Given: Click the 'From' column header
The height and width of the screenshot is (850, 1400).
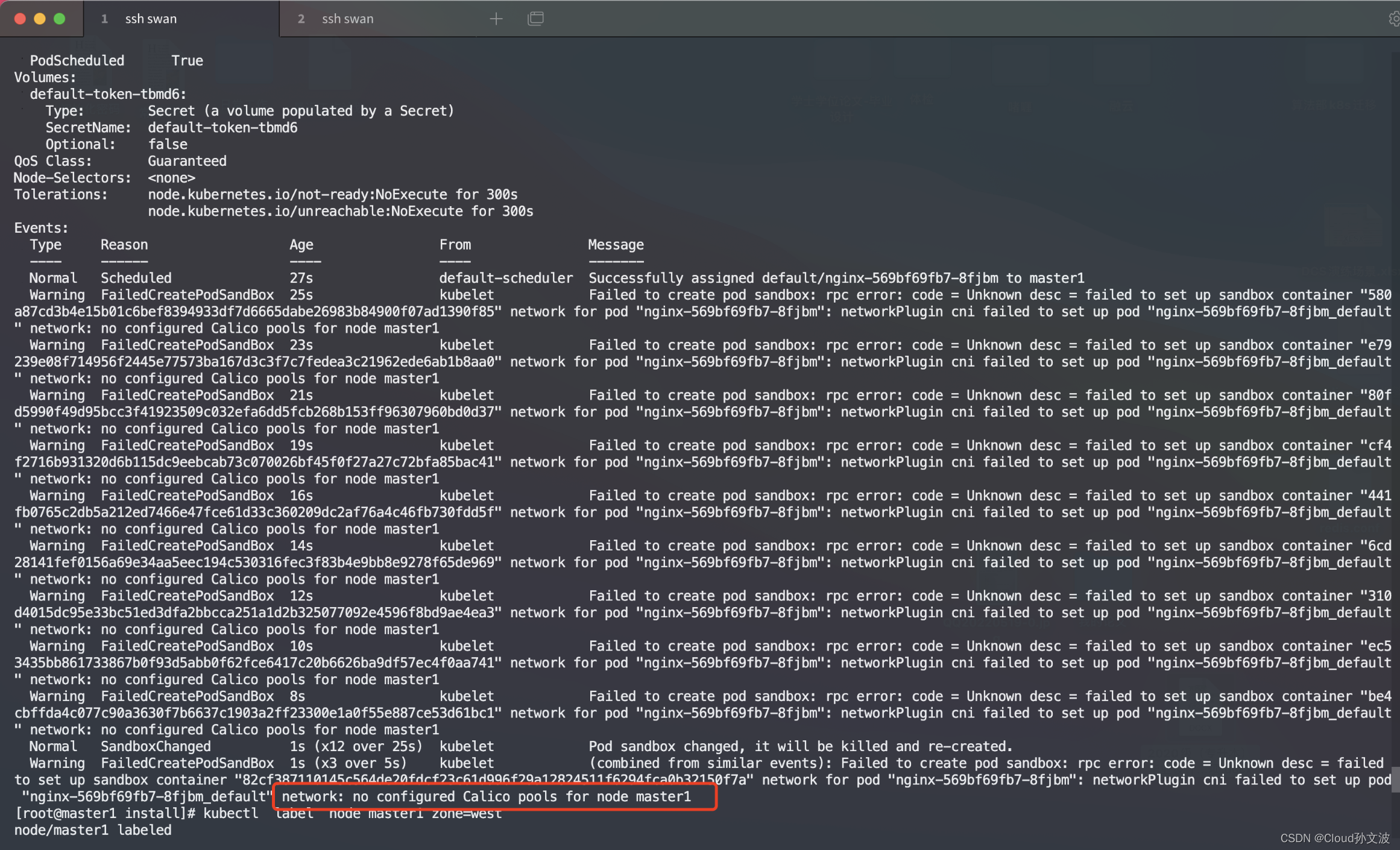Looking at the screenshot, I should click(455, 245).
